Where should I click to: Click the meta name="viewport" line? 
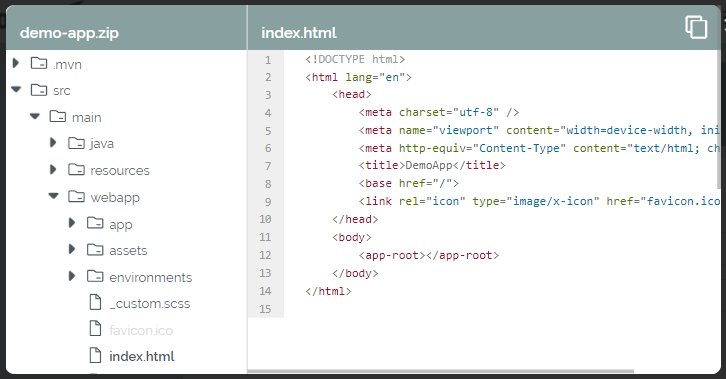point(539,130)
